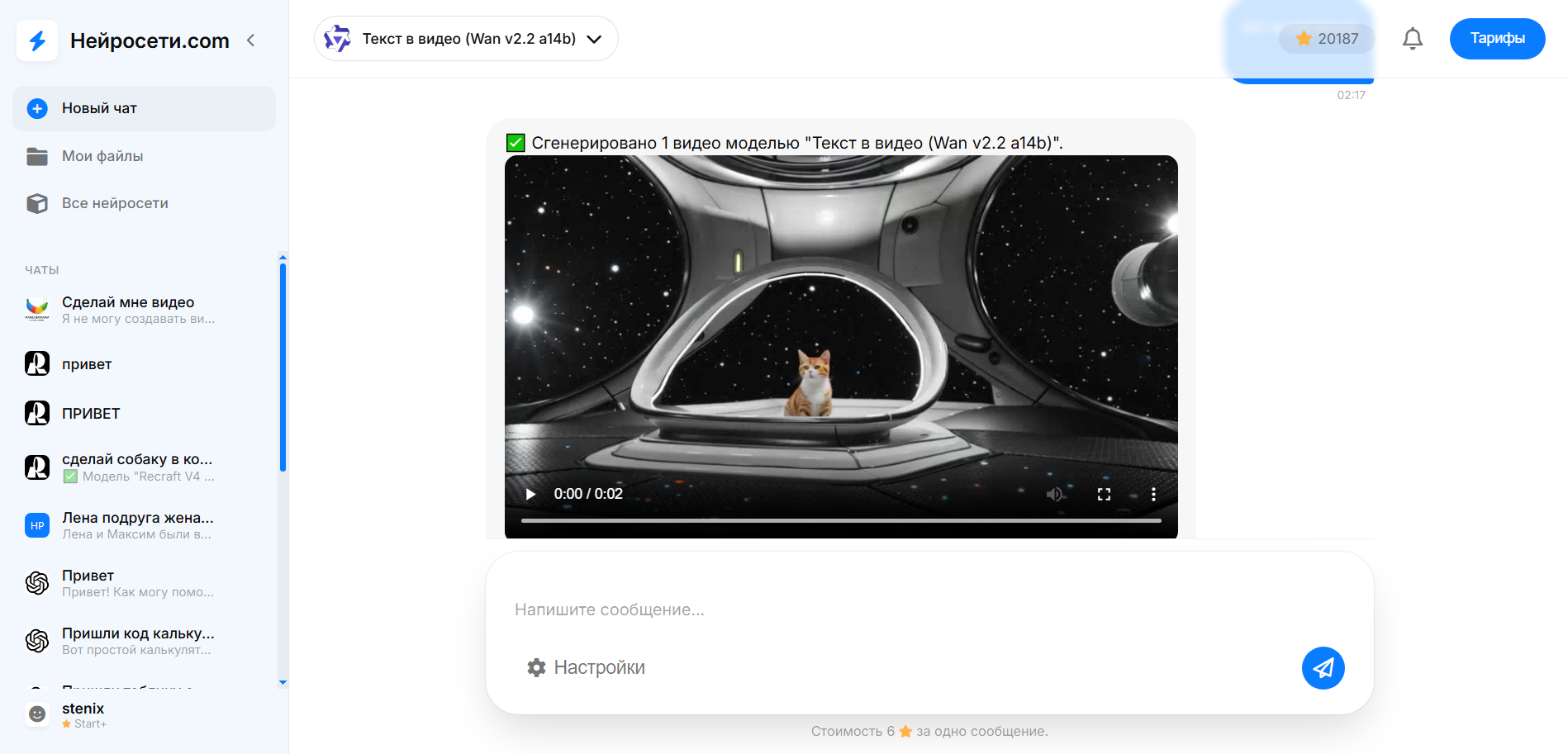Click the 'Сгенерировано 1 видео моделью' message text

click(797, 143)
